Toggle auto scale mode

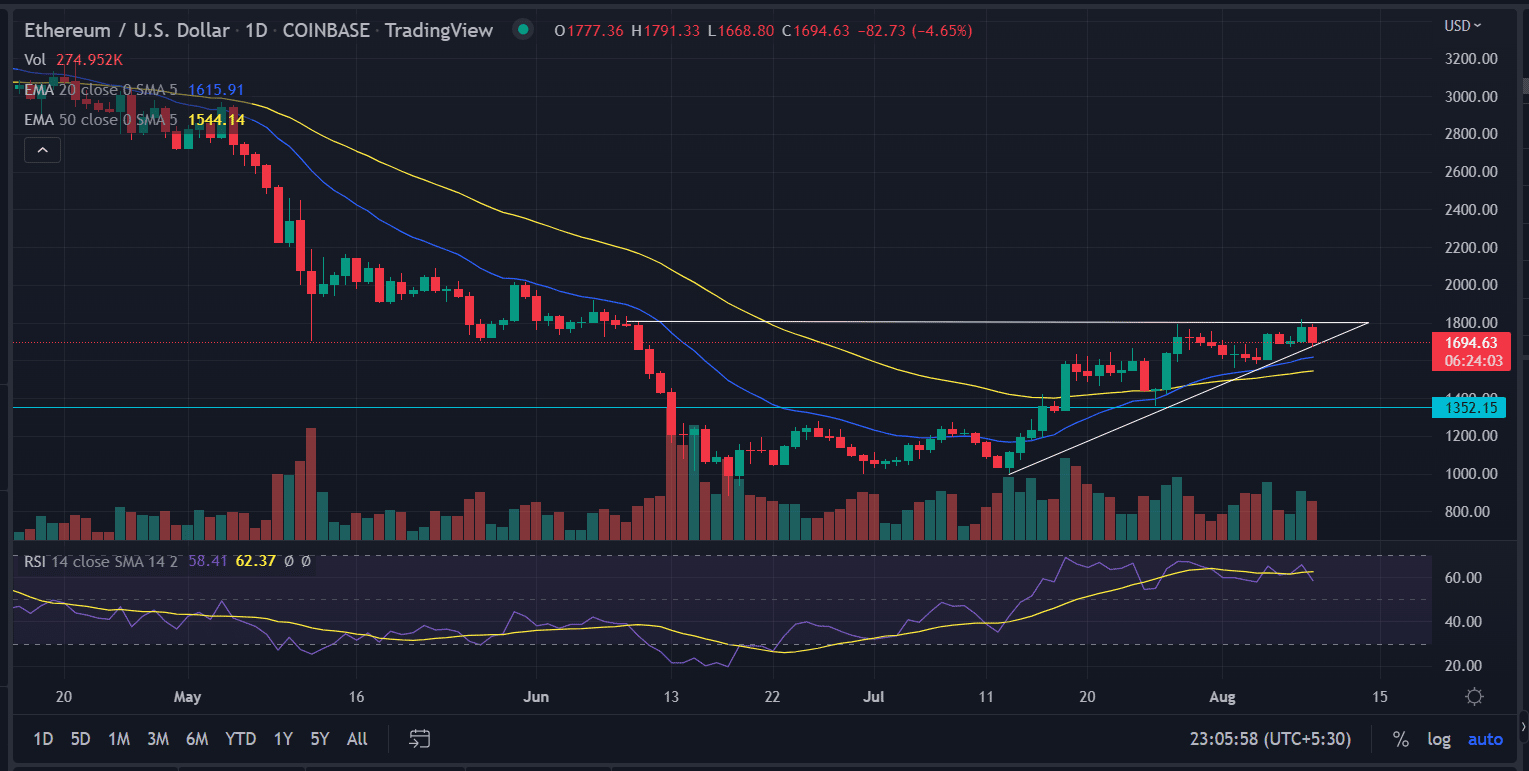point(1485,739)
